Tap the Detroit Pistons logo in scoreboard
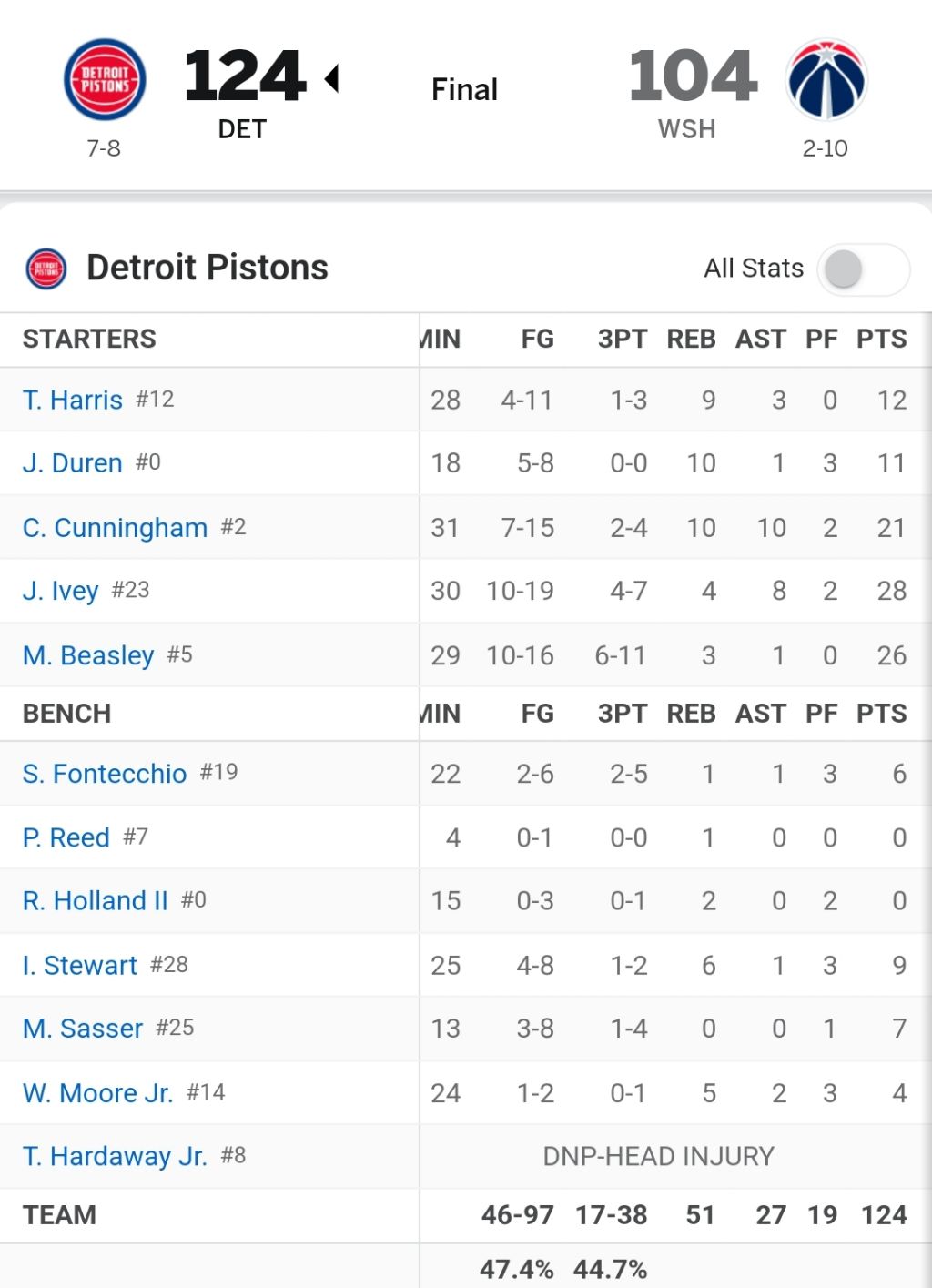932x1288 pixels. [x=105, y=80]
